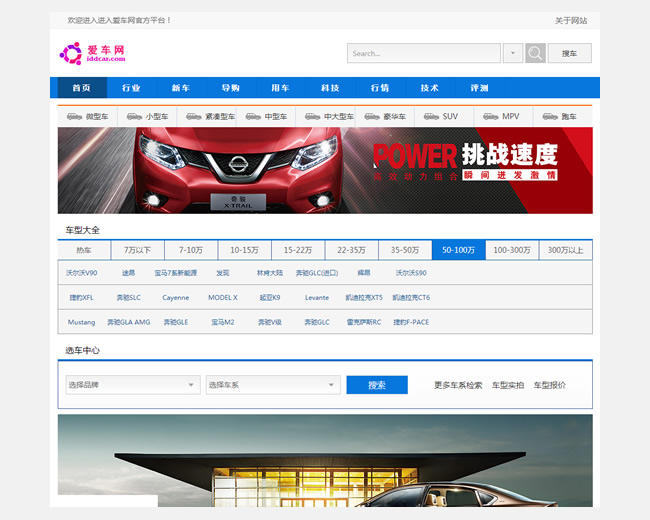Select the 22-35万 price tab
Image resolution: width=650 pixels, height=520 pixels.
click(351, 250)
